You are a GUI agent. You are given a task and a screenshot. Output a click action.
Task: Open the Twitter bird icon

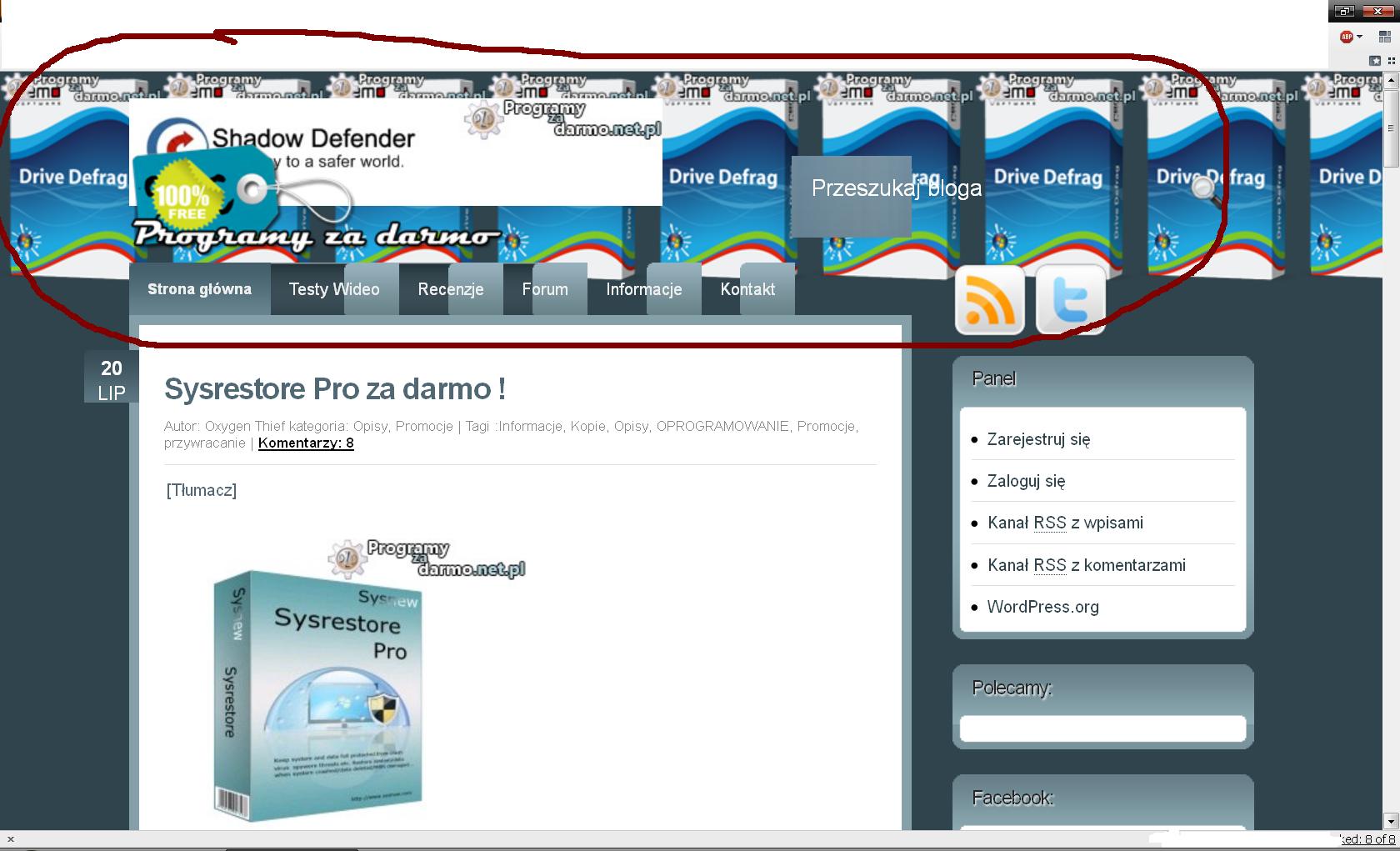pos(1071,300)
